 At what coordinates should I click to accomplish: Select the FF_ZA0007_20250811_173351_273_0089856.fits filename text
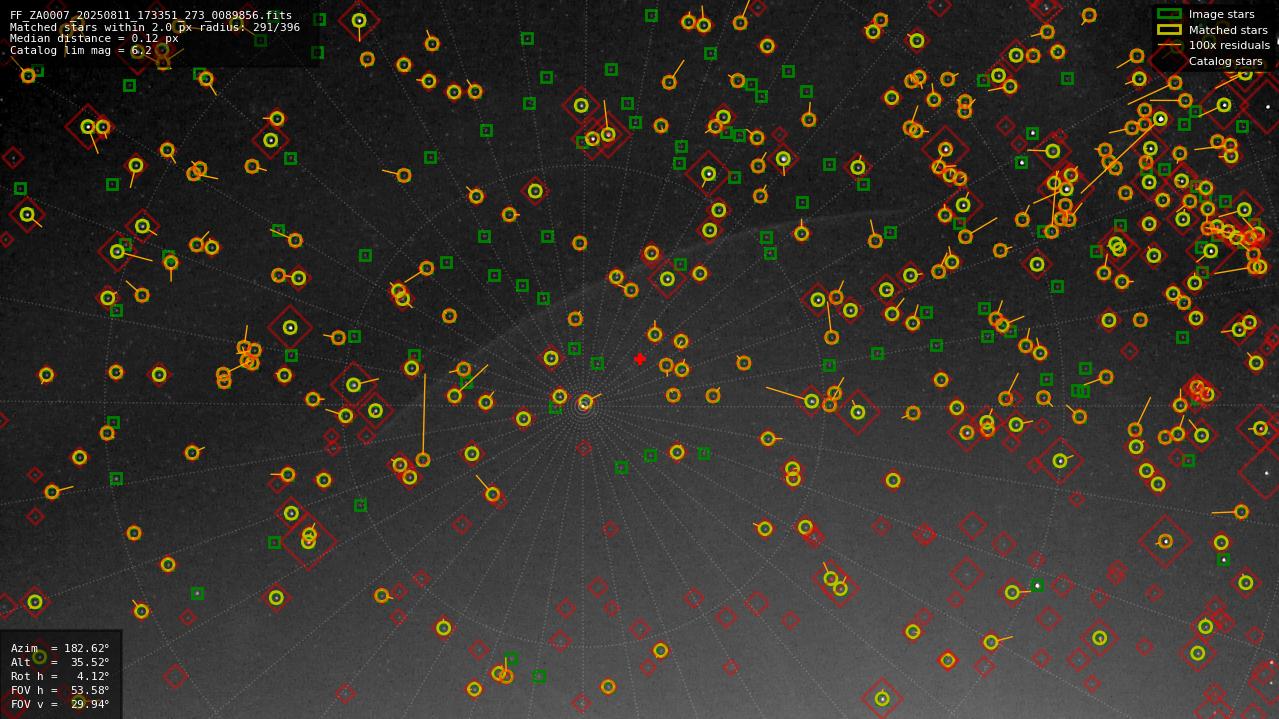[151, 15]
